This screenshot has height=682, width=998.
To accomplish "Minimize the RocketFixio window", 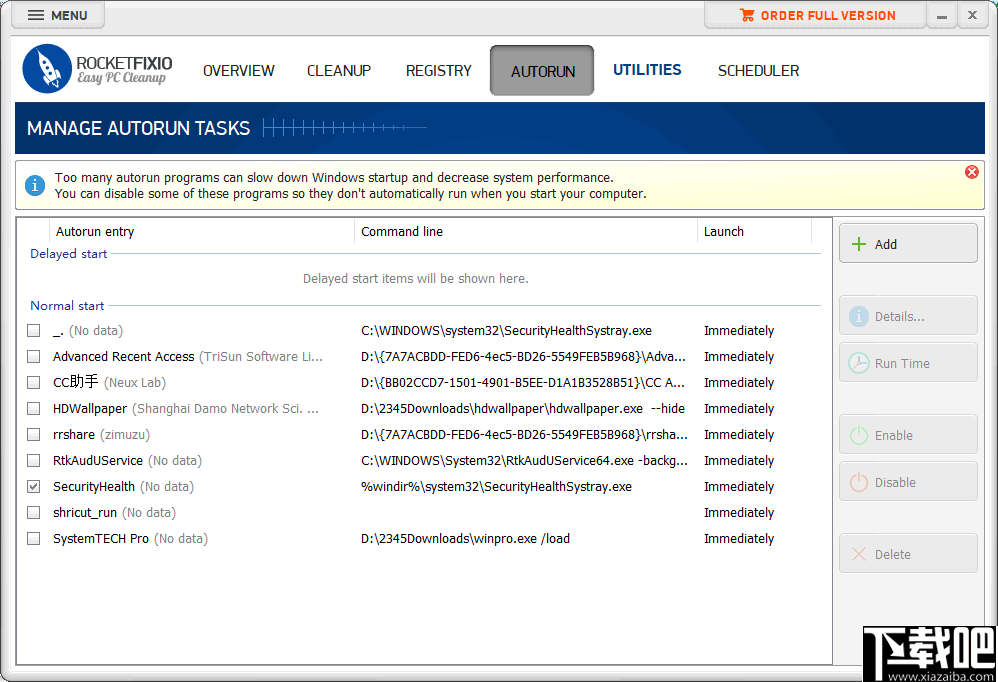I will point(941,16).
